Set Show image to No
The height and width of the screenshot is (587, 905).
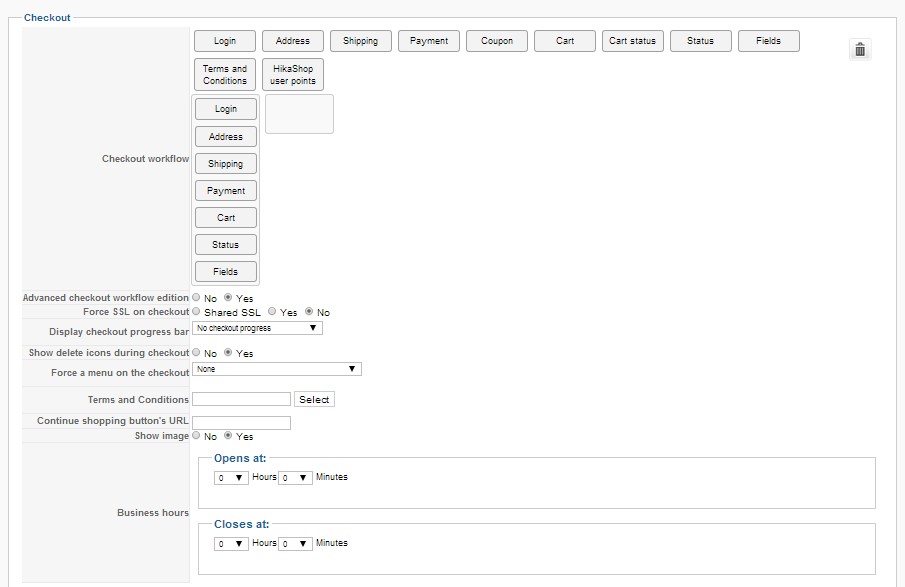coord(196,436)
